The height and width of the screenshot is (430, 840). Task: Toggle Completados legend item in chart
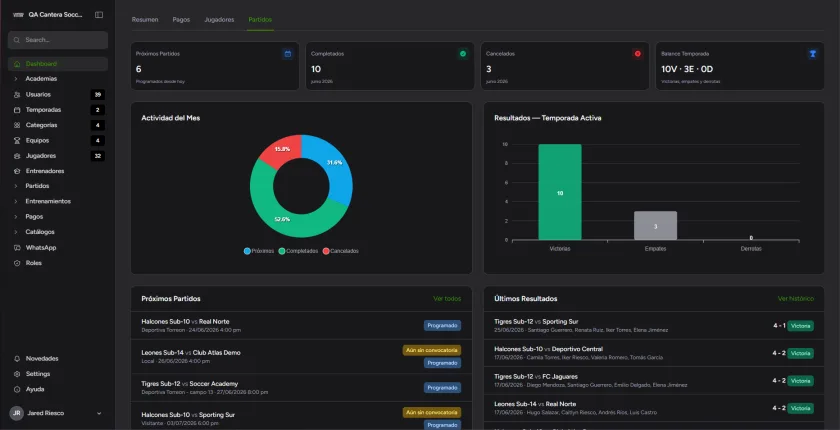coord(298,251)
